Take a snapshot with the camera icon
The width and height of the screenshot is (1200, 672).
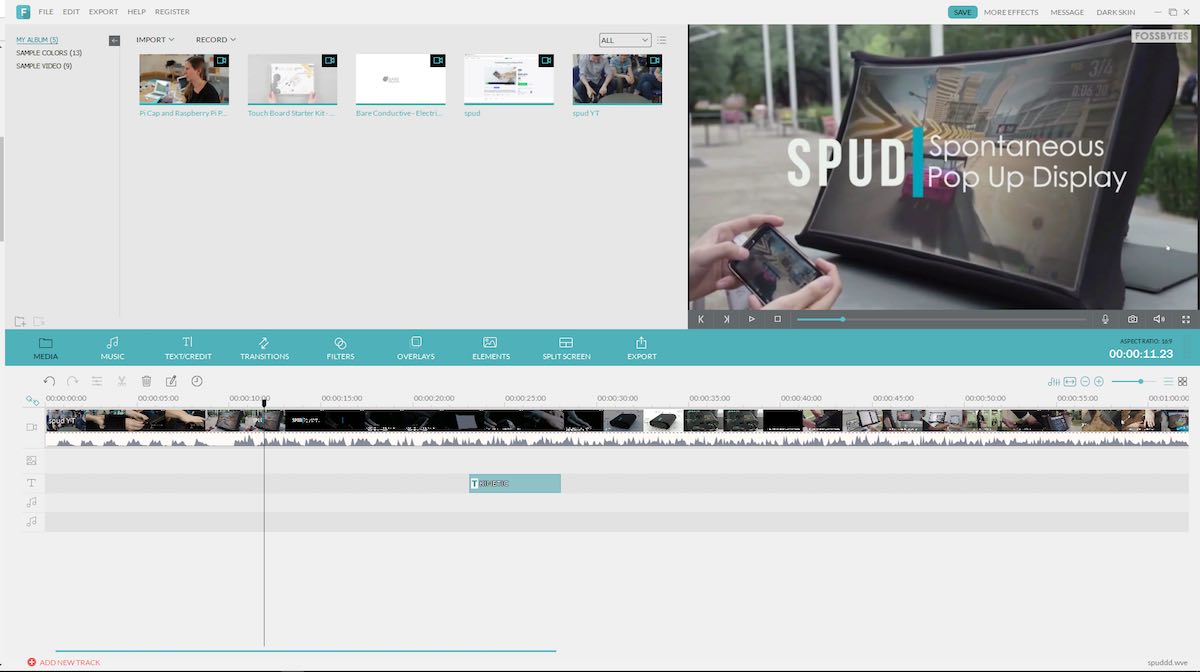1132,319
